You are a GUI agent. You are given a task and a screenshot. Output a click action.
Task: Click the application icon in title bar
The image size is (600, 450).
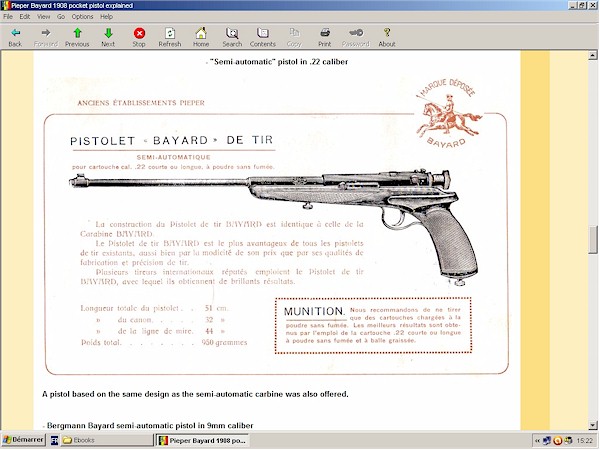coord(5,5)
